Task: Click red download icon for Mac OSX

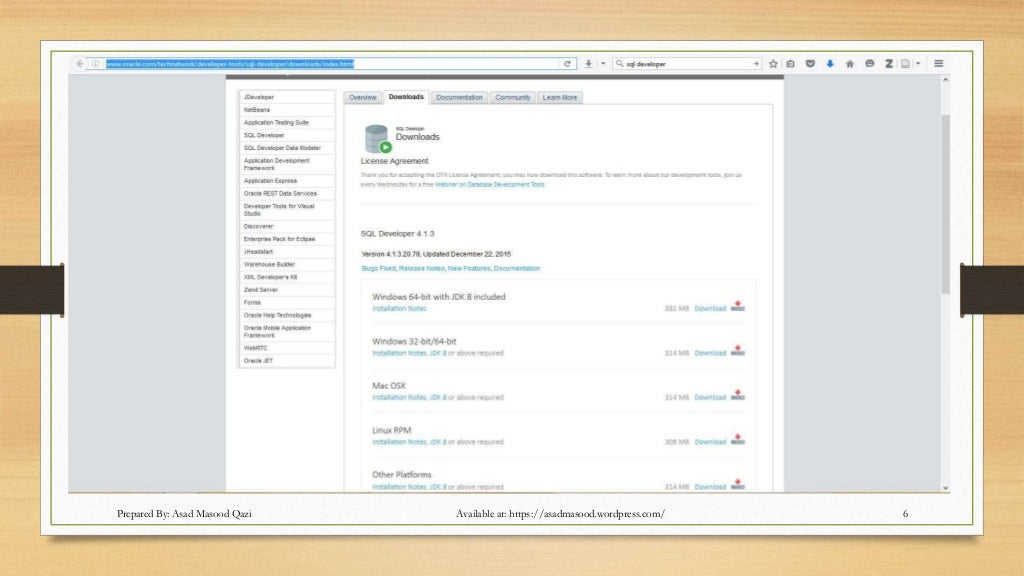Action: click(x=738, y=395)
